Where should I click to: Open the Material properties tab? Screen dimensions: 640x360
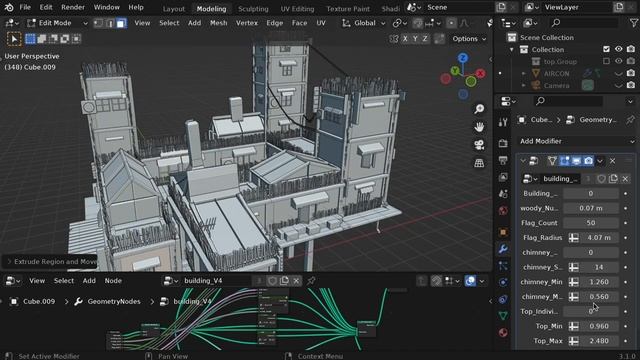pos(503,332)
